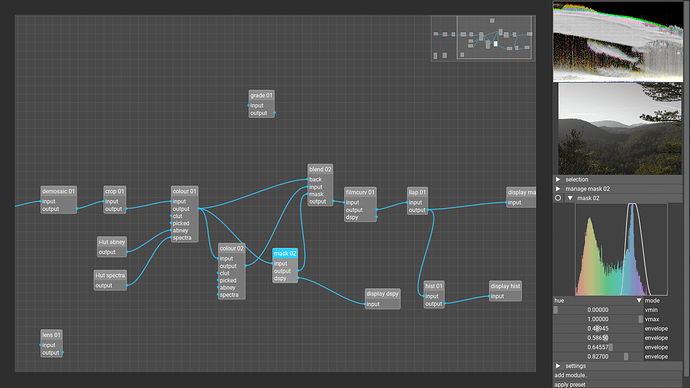Select the blend 02 node title

[x=320, y=169]
